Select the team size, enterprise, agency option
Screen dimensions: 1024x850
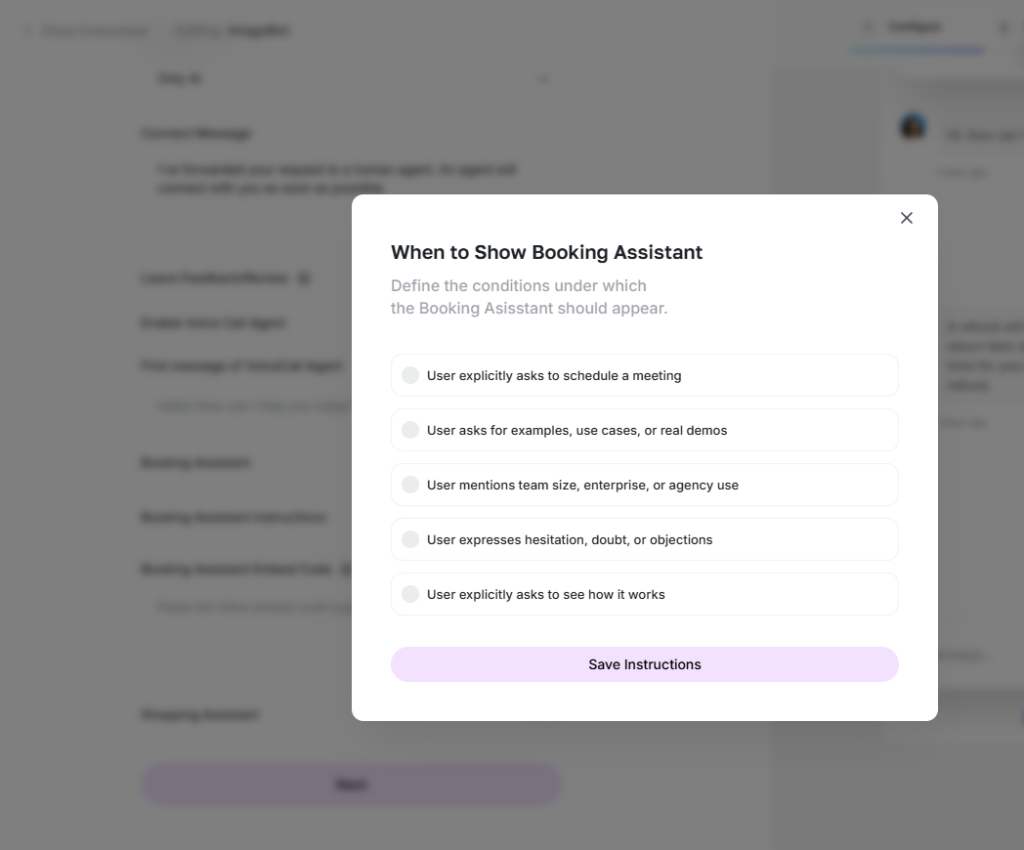tap(410, 485)
